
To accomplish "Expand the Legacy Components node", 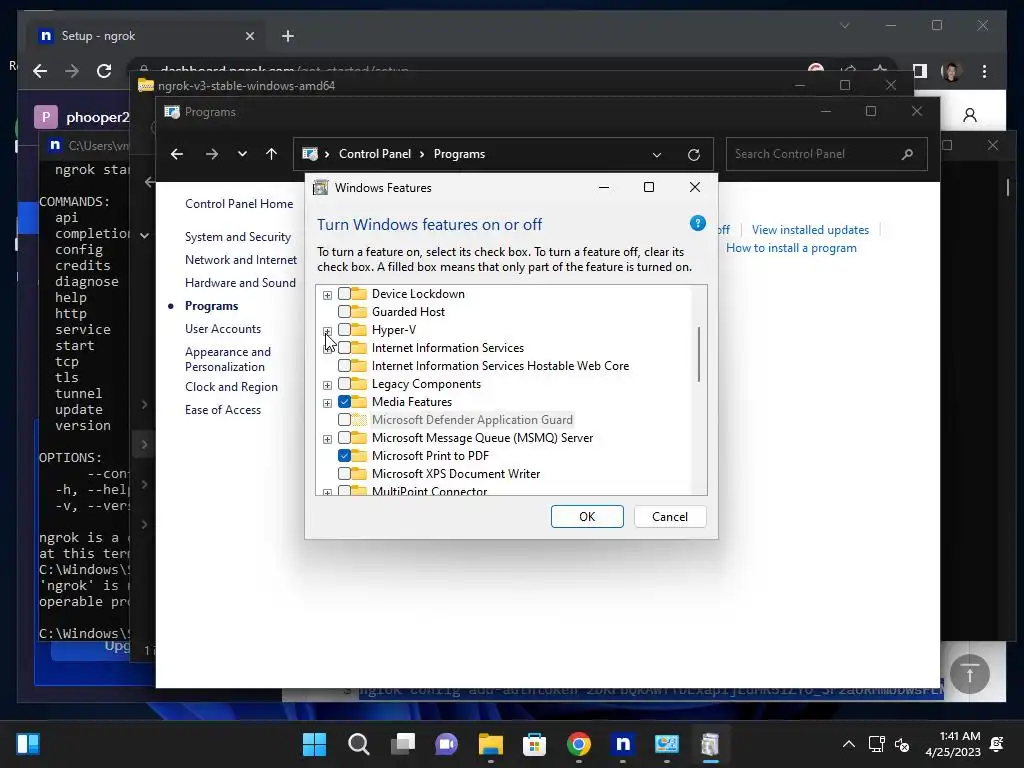I will click(327, 385).
